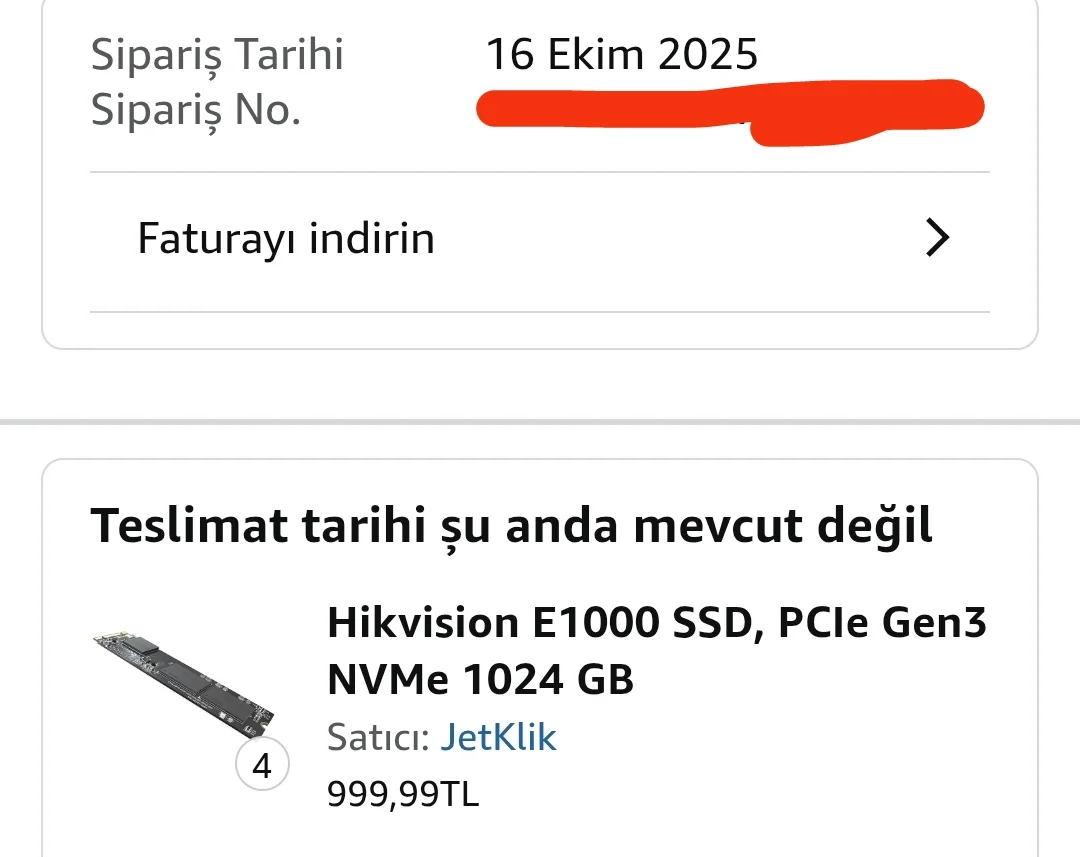
Task: Tap the chevron arrow beside Faturayı indirin
Action: point(936,240)
